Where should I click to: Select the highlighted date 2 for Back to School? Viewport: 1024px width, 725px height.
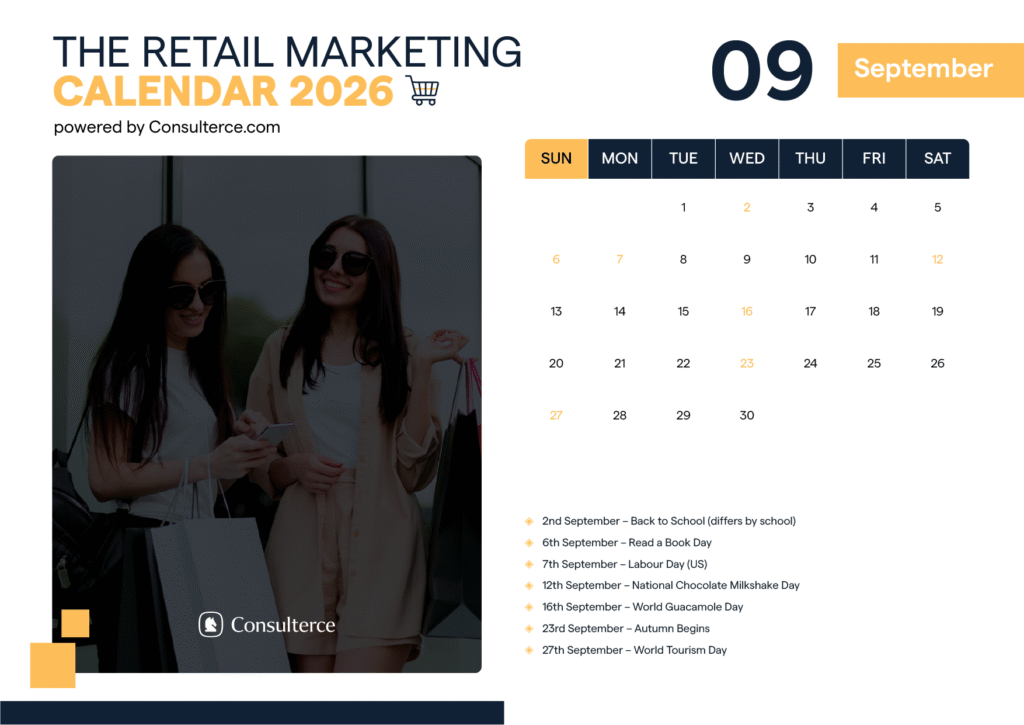[746, 207]
